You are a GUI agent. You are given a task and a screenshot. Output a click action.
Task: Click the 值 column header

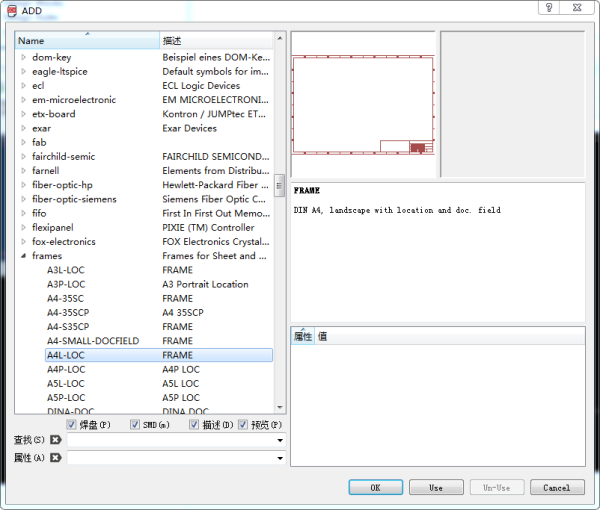coord(450,336)
